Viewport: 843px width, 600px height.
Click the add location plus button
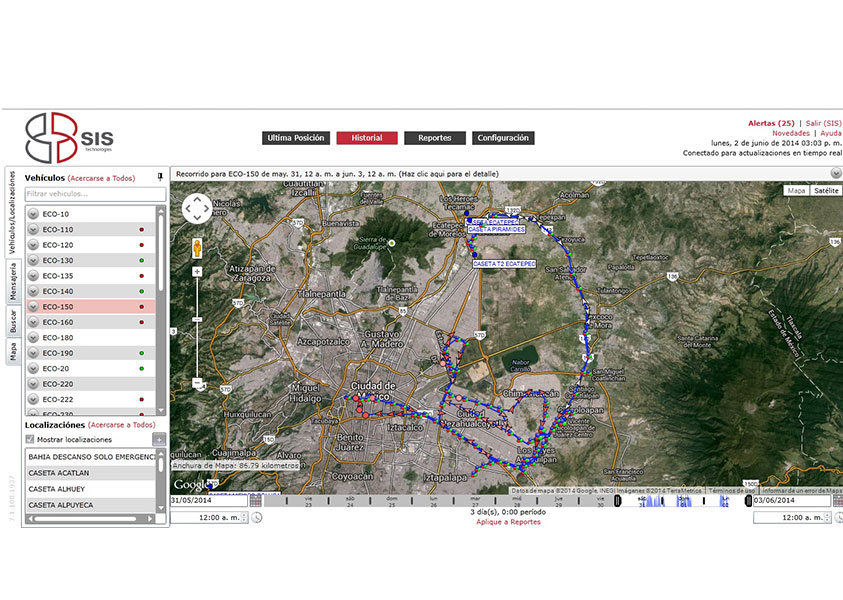(x=159, y=439)
